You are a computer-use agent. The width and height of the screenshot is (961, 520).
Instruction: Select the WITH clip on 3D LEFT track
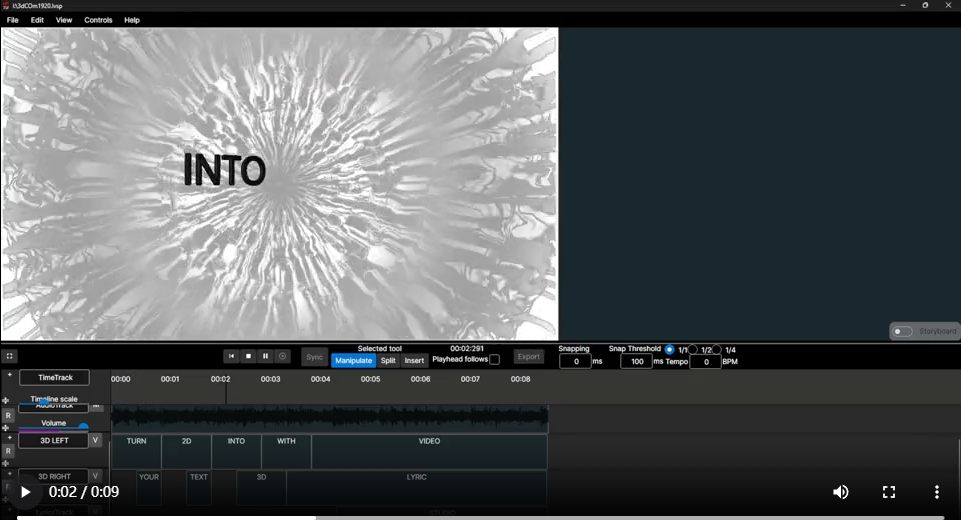tap(286, 451)
